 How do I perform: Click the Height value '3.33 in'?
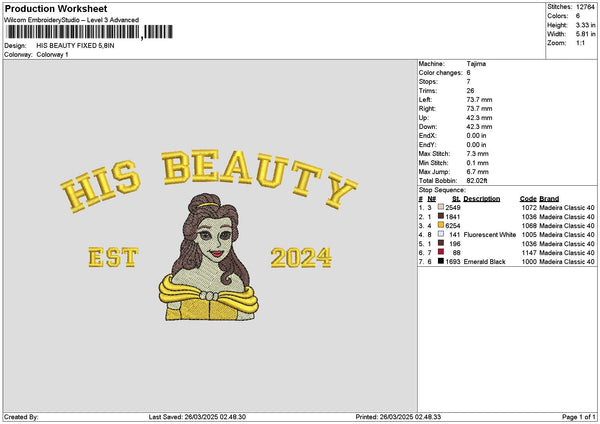(585, 25)
